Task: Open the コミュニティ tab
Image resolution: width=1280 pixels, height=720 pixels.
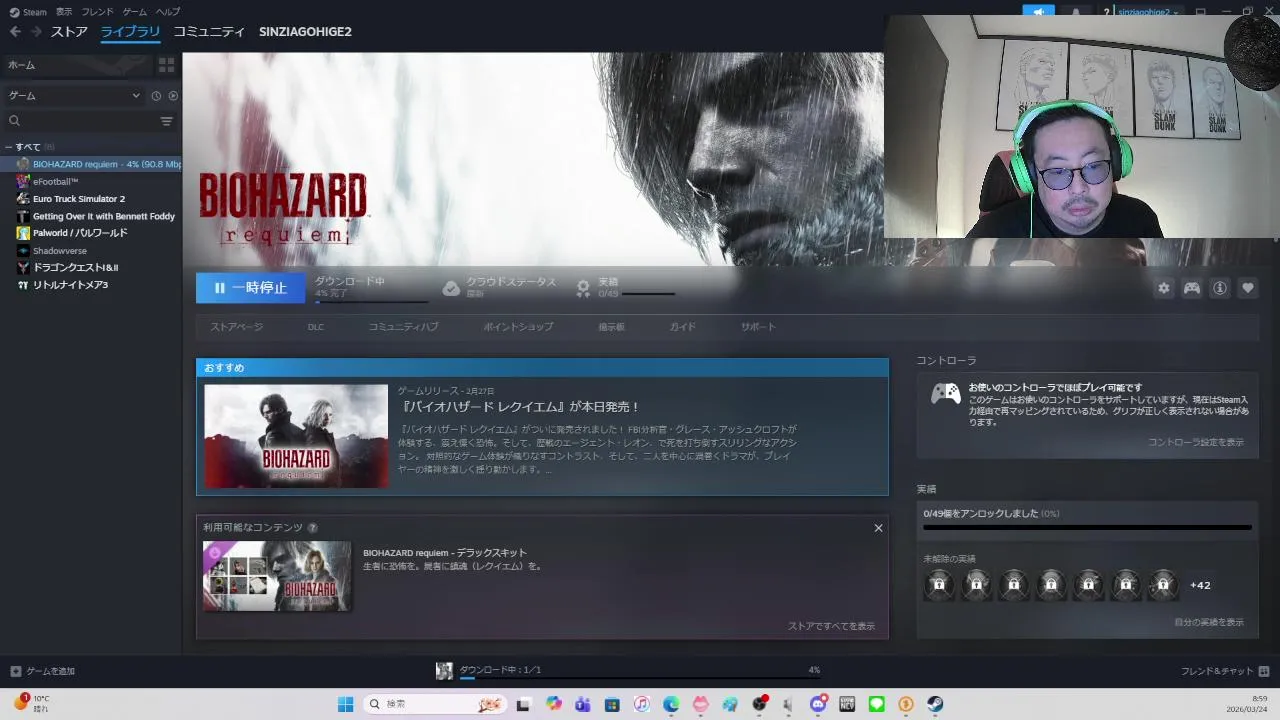Action: coord(209,32)
